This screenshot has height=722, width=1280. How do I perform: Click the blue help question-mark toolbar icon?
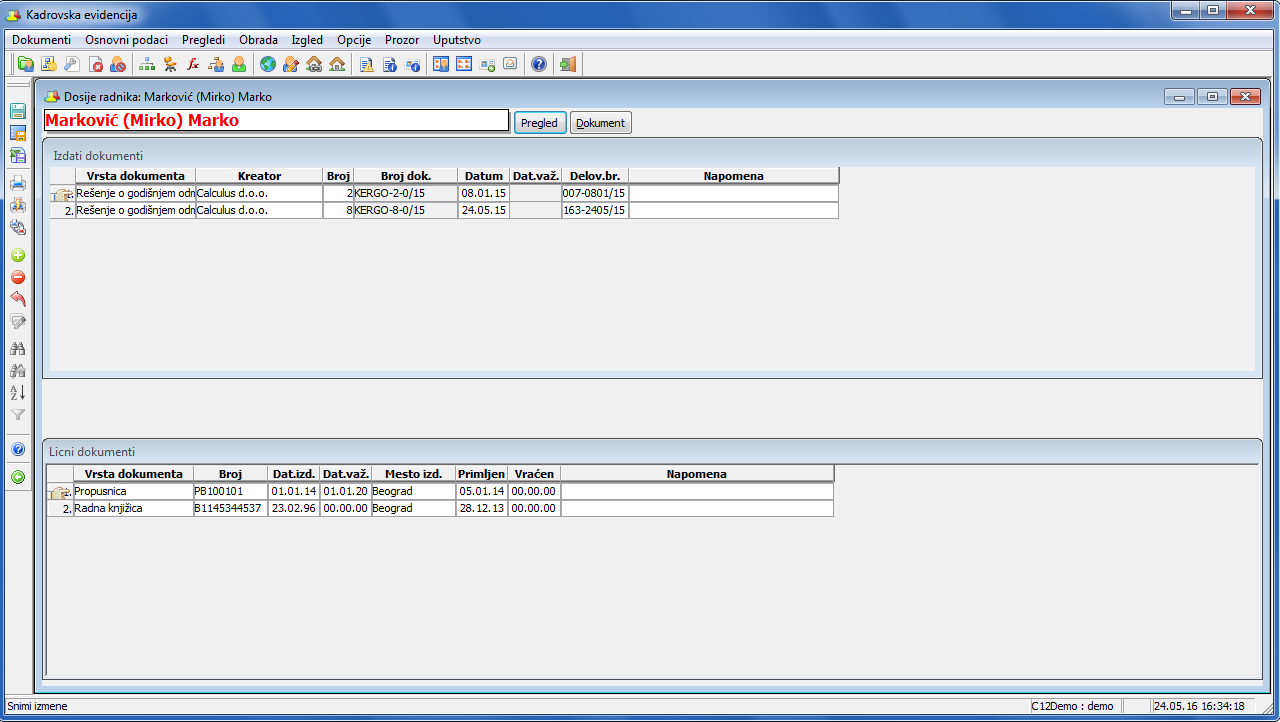[x=539, y=65]
